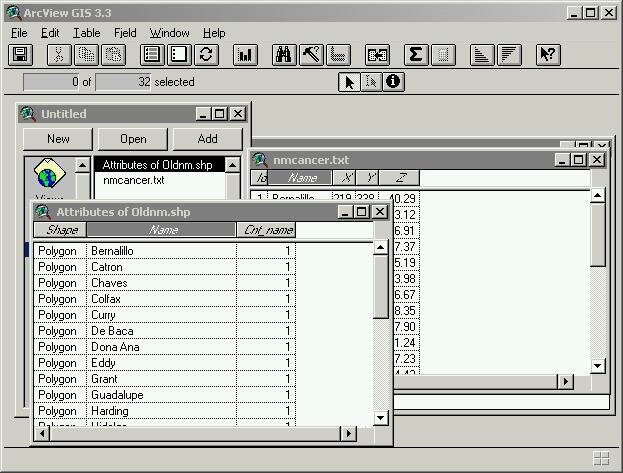
Task: Click the Grant record
Action: (164, 378)
